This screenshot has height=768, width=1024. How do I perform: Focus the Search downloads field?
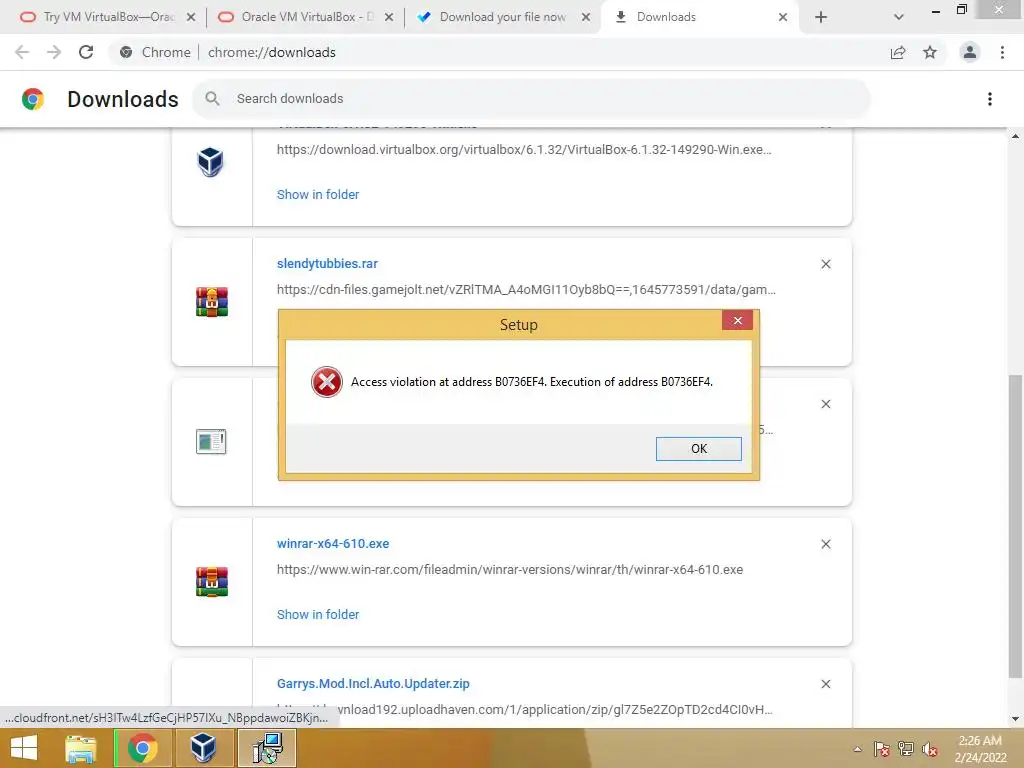pyautogui.click(x=531, y=99)
